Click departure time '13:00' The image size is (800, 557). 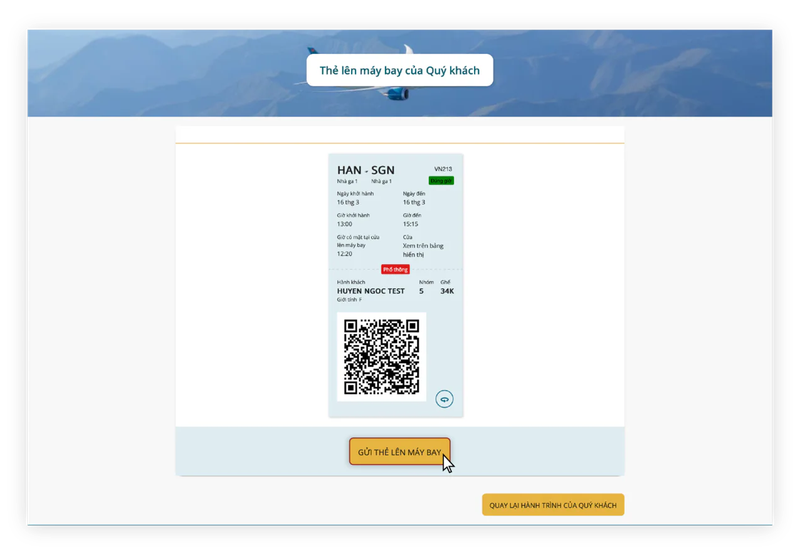point(344,224)
